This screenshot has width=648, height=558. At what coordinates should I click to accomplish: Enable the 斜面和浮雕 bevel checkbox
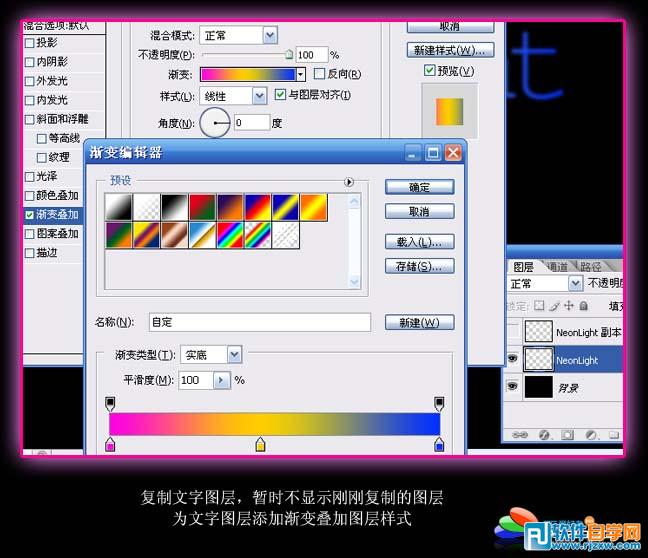[30, 119]
